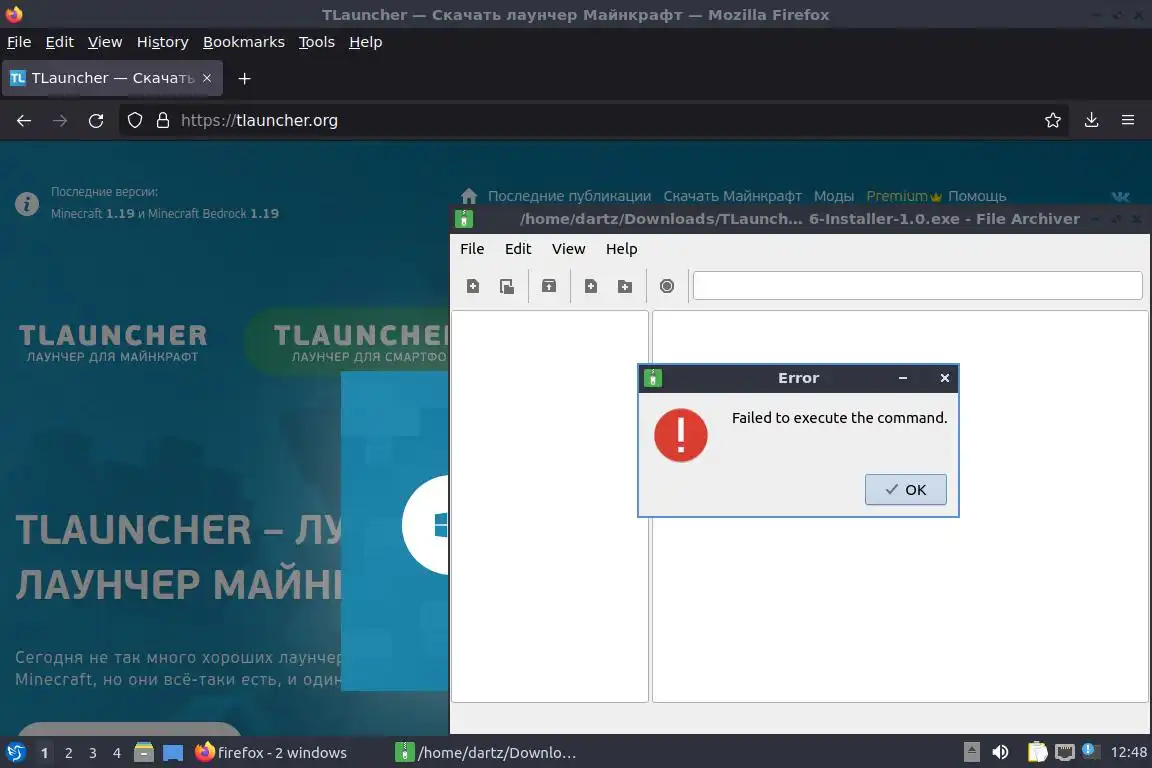Open Firefox File menu
The image size is (1152, 768).
[x=19, y=42]
